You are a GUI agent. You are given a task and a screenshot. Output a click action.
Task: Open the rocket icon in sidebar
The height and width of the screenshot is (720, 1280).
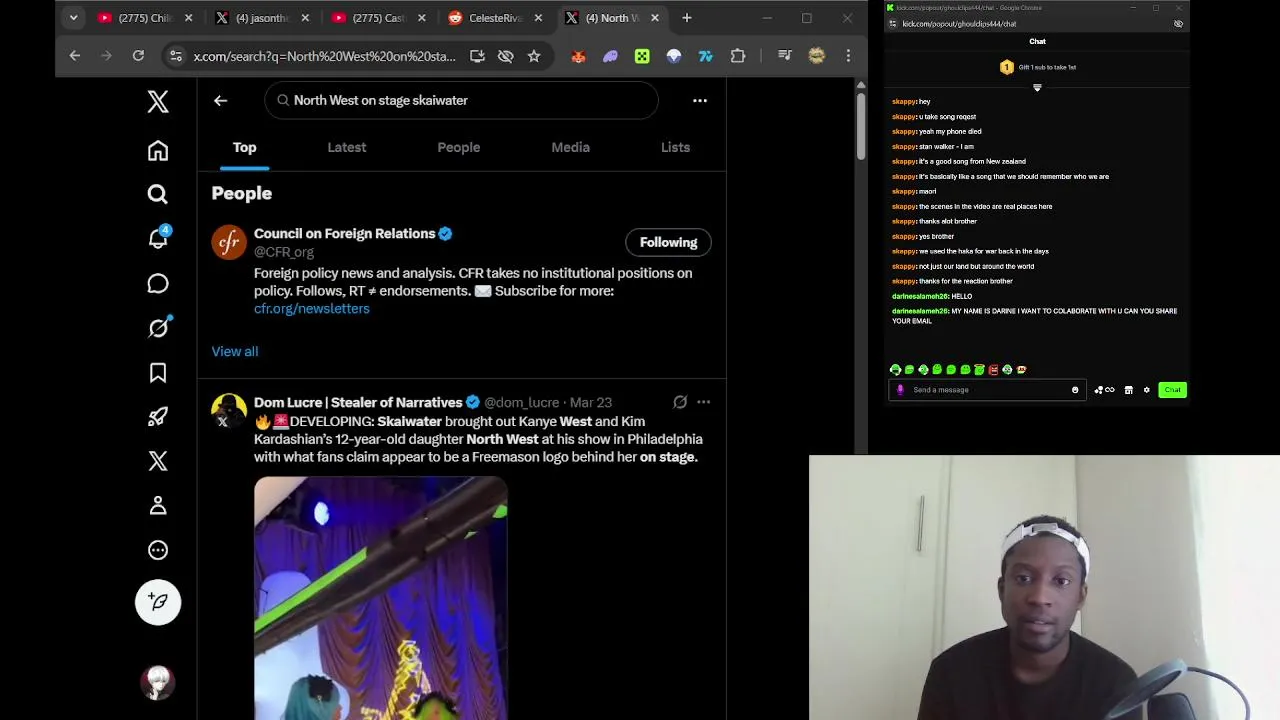tap(158, 417)
